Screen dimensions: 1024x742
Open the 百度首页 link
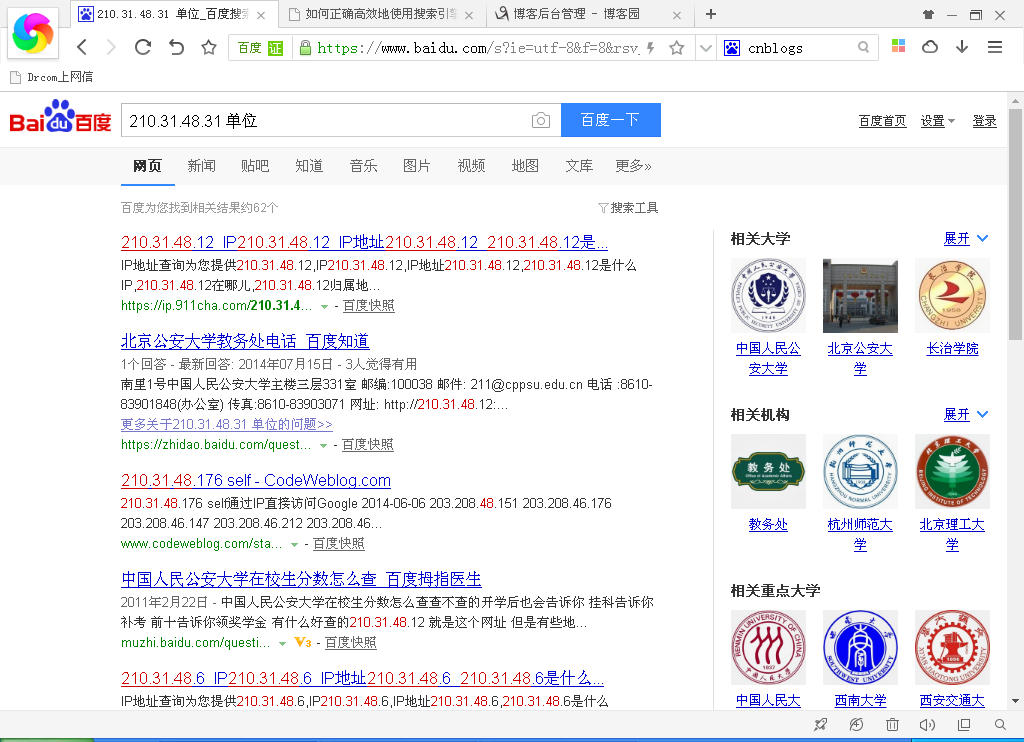coord(882,121)
